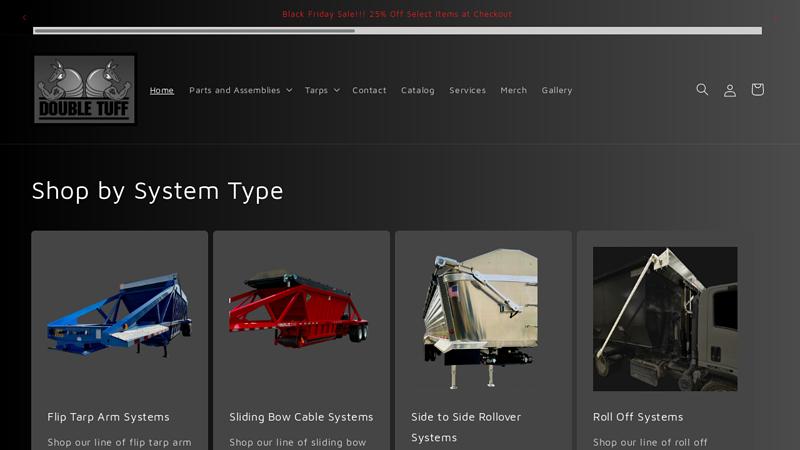Click the blue flip tarp trailer image
Viewport: 800px width, 450px height.
pos(119,316)
